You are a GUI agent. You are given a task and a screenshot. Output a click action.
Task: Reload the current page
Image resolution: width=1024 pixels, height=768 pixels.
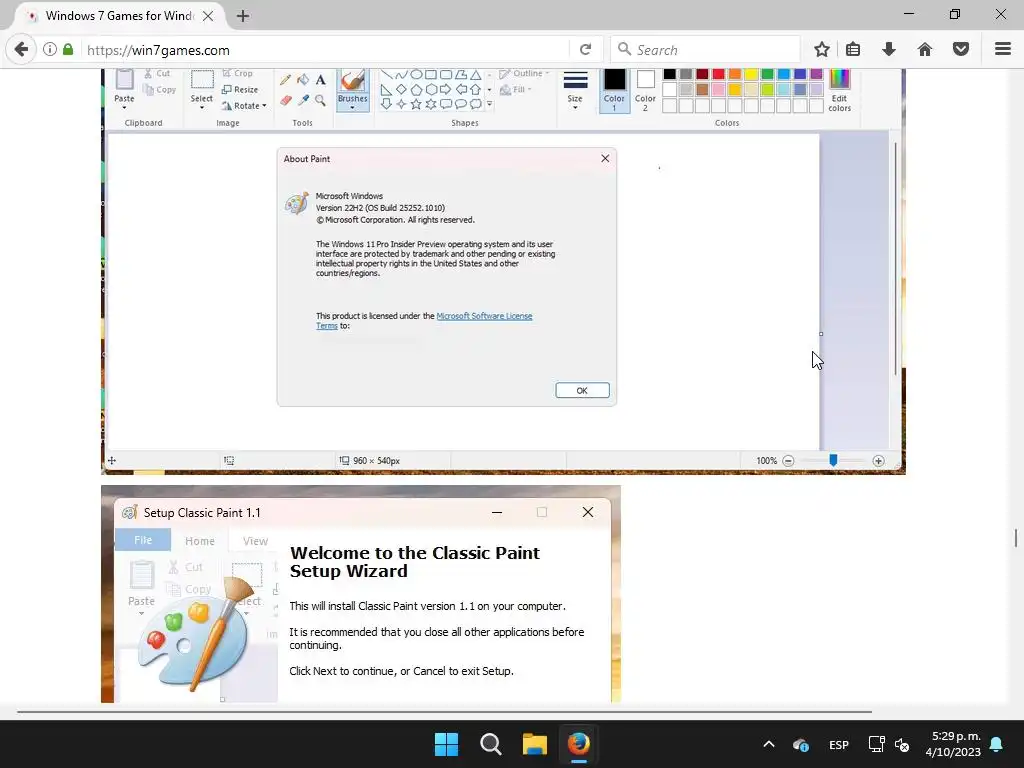(586, 50)
